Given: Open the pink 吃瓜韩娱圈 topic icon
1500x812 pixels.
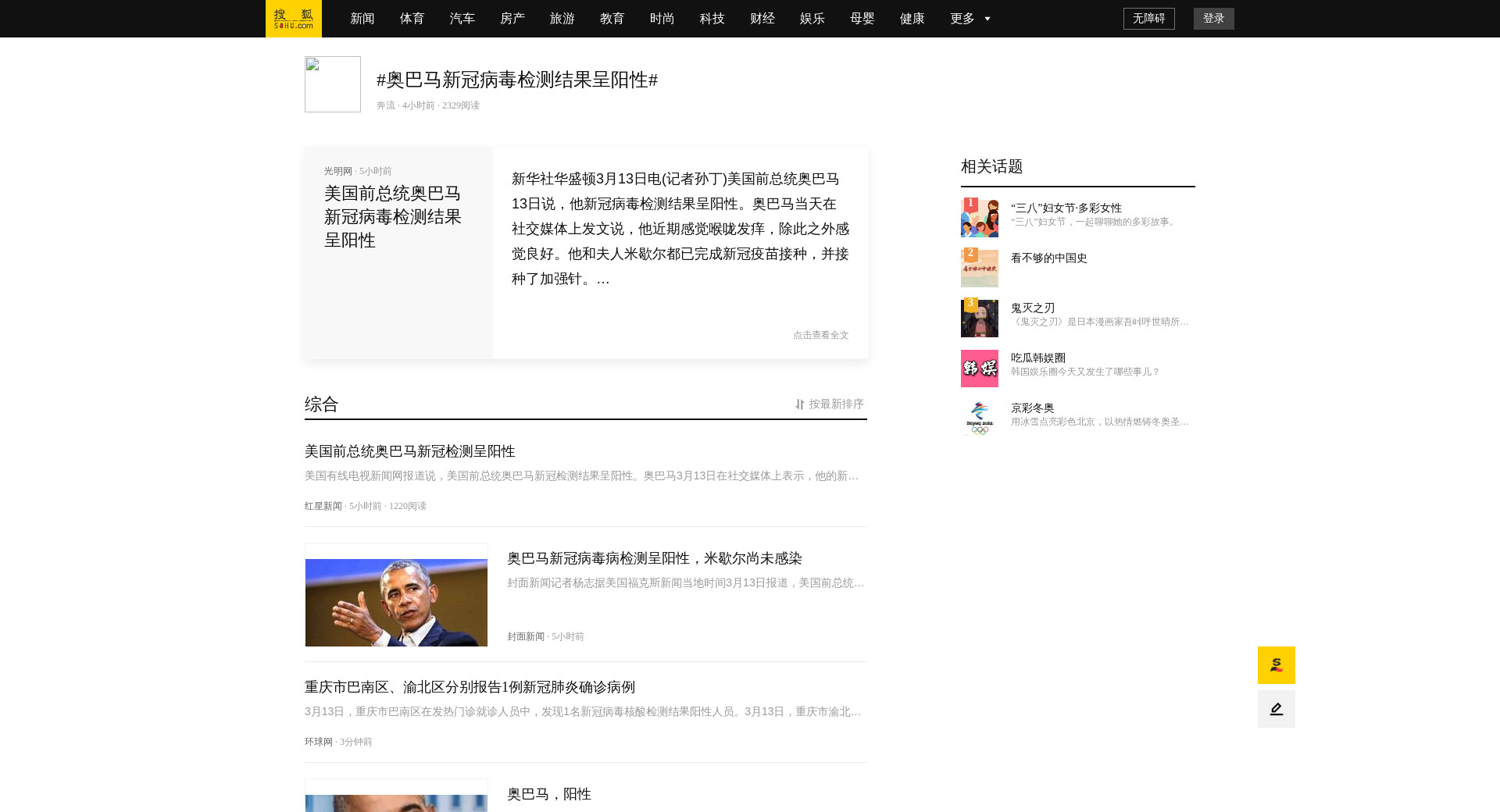Looking at the screenshot, I should point(979,369).
